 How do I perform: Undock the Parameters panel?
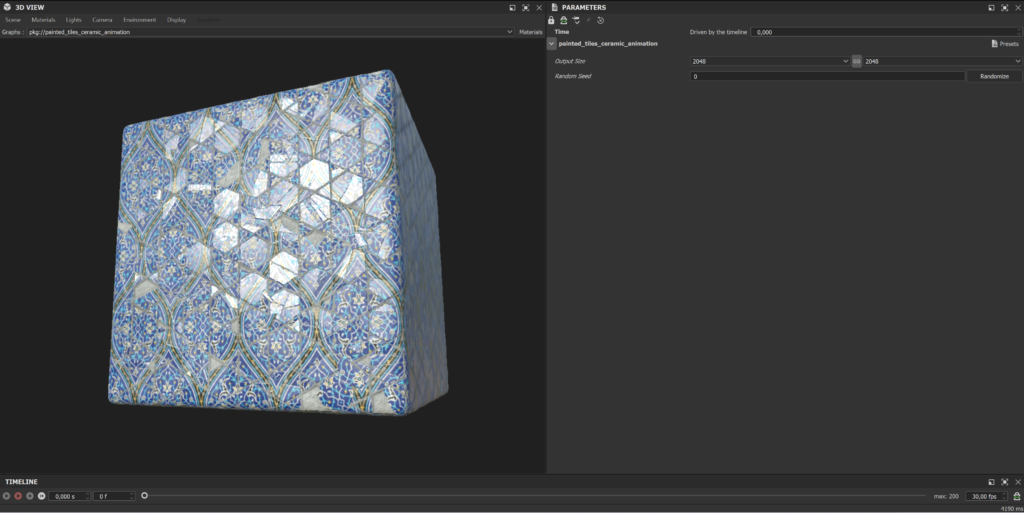click(x=991, y=7)
